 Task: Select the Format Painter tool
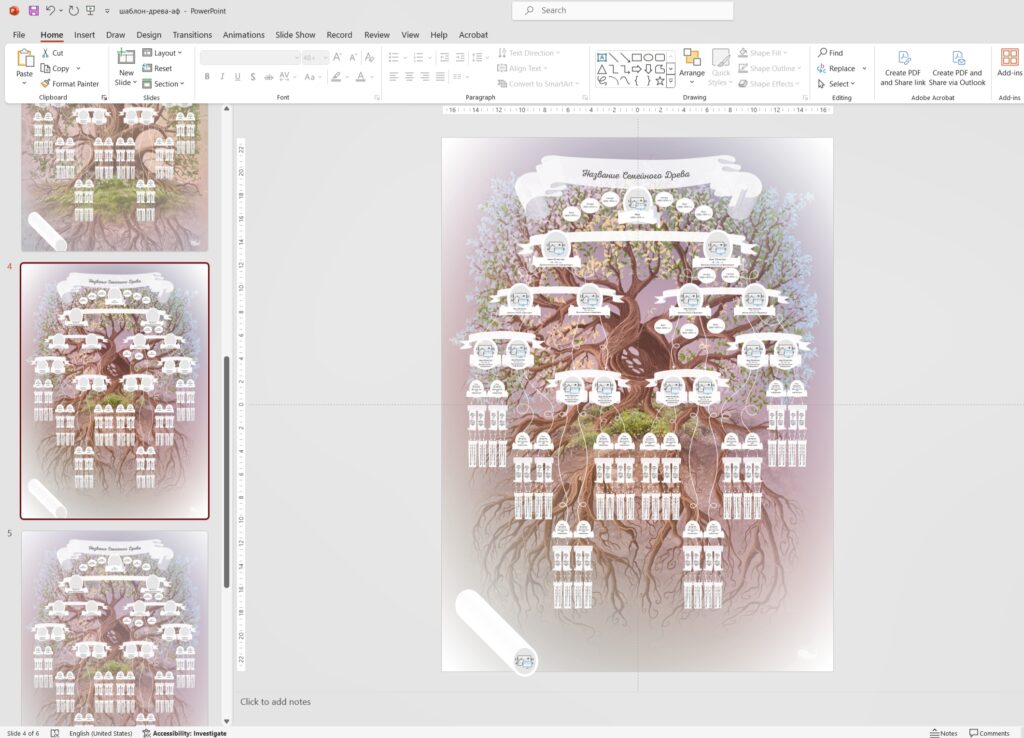tap(69, 84)
